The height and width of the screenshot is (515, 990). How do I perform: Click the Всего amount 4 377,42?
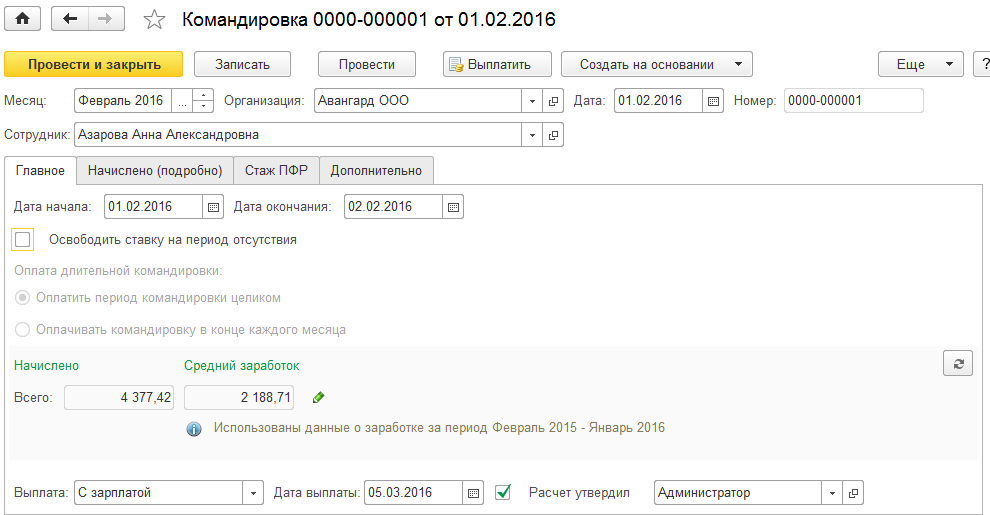[x=119, y=398]
